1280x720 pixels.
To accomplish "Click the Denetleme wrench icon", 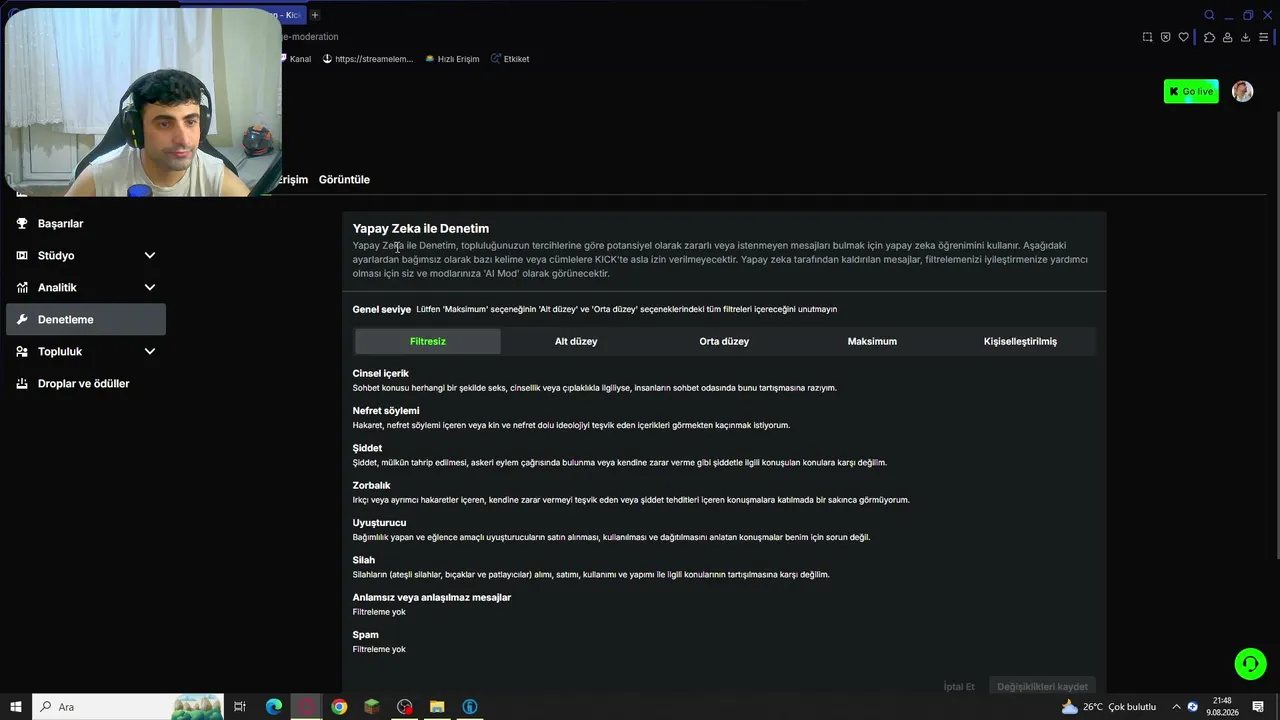I will pyautogui.click(x=22, y=320).
